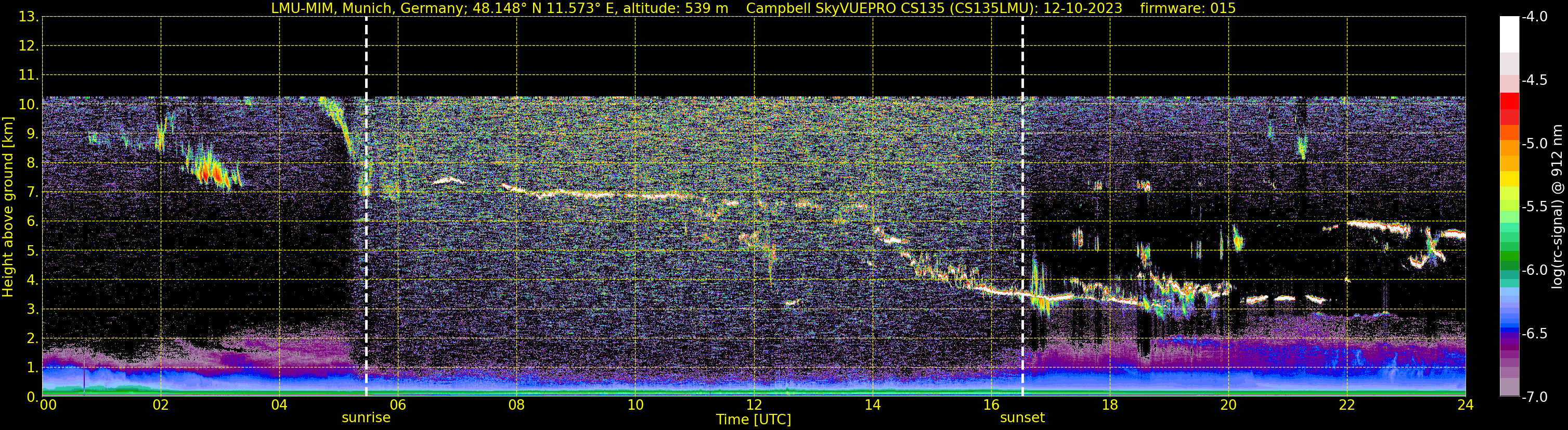Image resolution: width=1568 pixels, height=430 pixels.
Task: Click the colorbar tick label '-6.5'
Action: click(x=1535, y=334)
